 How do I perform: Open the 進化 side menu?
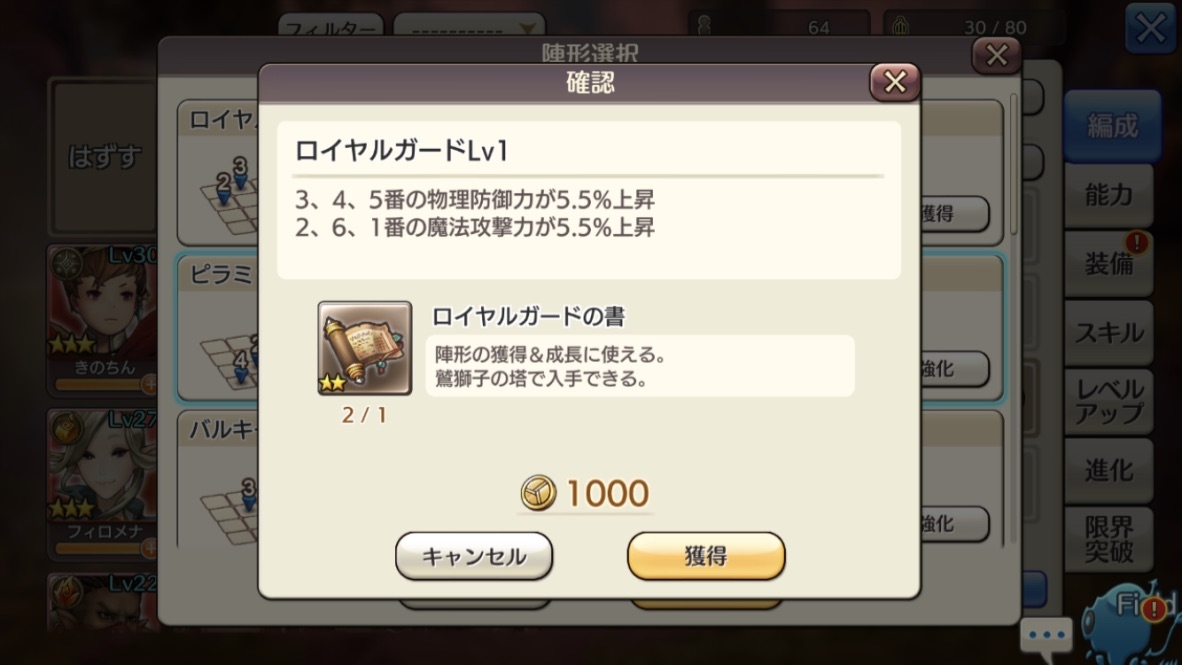point(1109,470)
